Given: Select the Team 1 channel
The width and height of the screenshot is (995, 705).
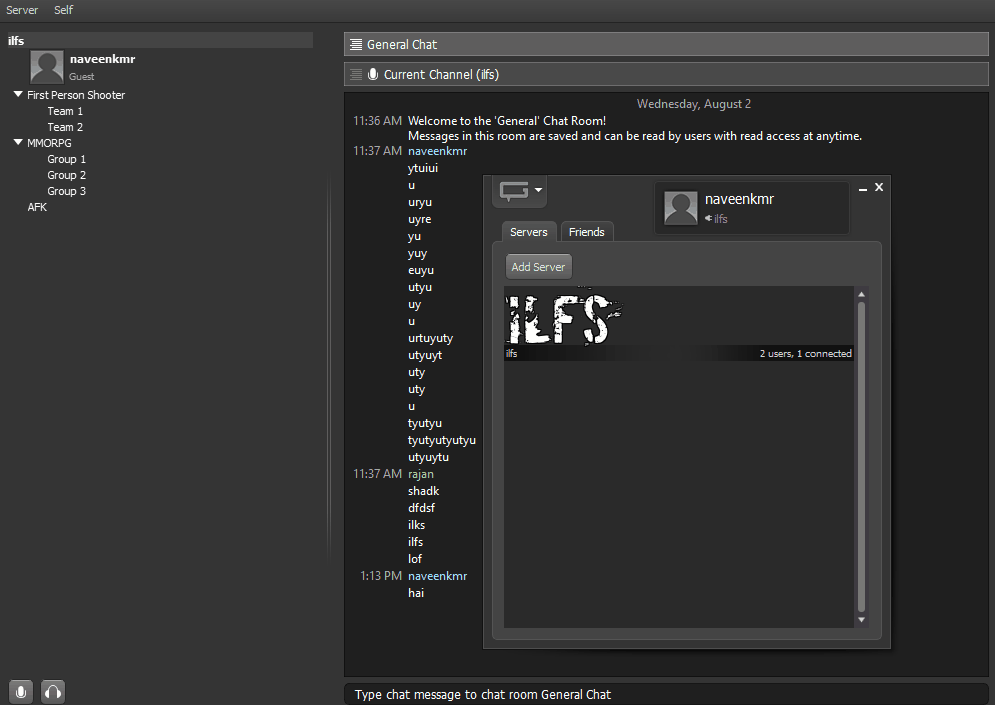Looking at the screenshot, I should click(x=65, y=111).
